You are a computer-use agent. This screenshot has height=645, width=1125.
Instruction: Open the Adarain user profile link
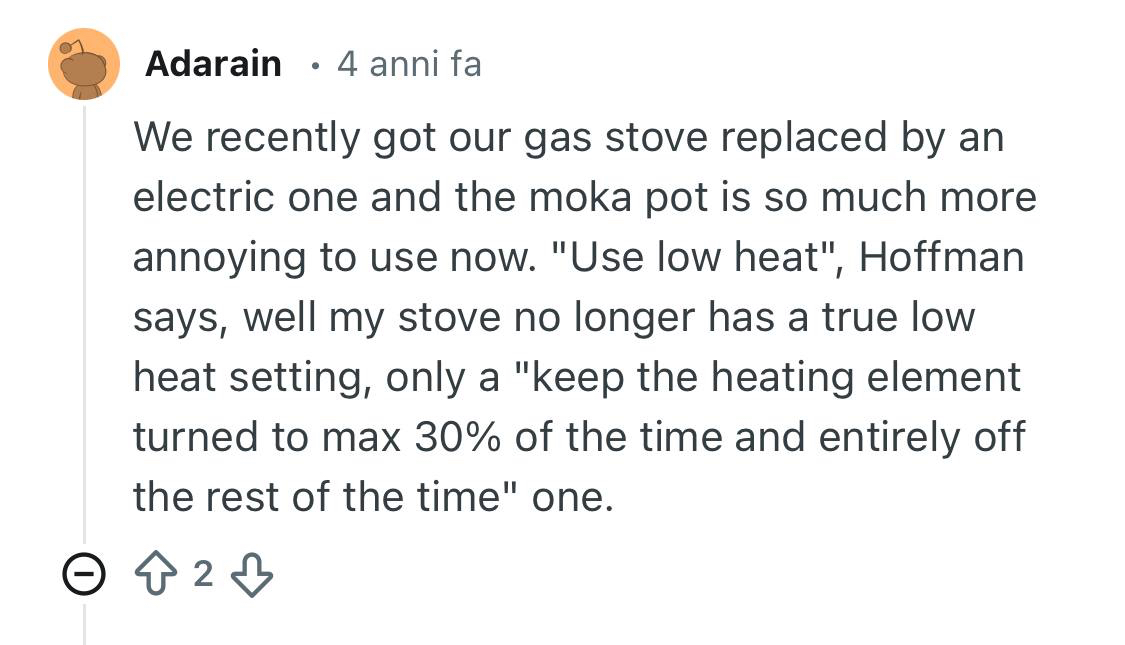pos(213,64)
